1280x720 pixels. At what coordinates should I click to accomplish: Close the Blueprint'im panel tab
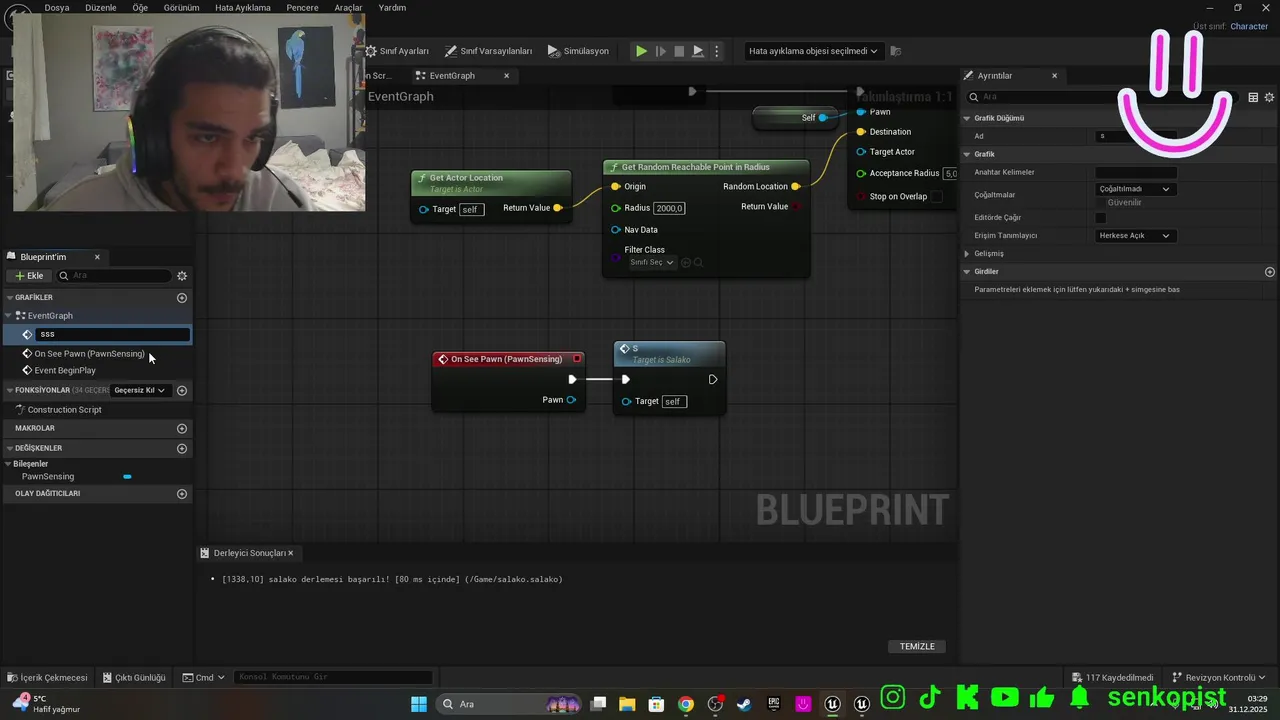click(97, 257)
